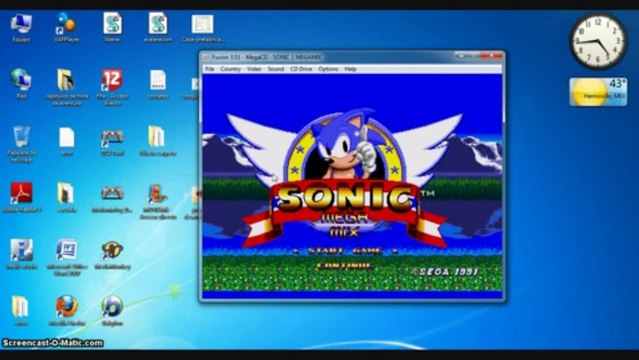Select the Mozilla Firefox shortcut

(x=66, y=311)
